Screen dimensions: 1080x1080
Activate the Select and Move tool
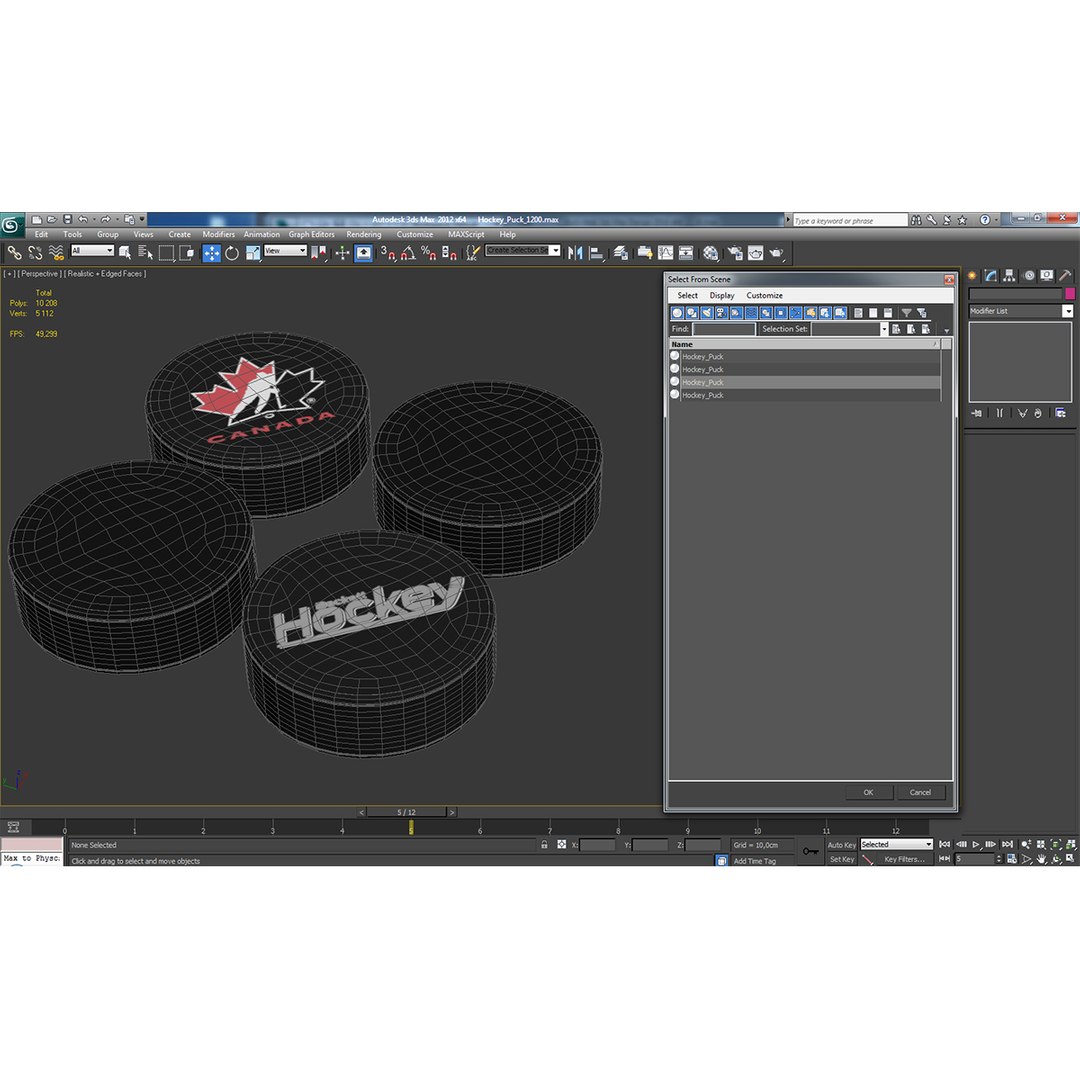click(x=211, y=253)
